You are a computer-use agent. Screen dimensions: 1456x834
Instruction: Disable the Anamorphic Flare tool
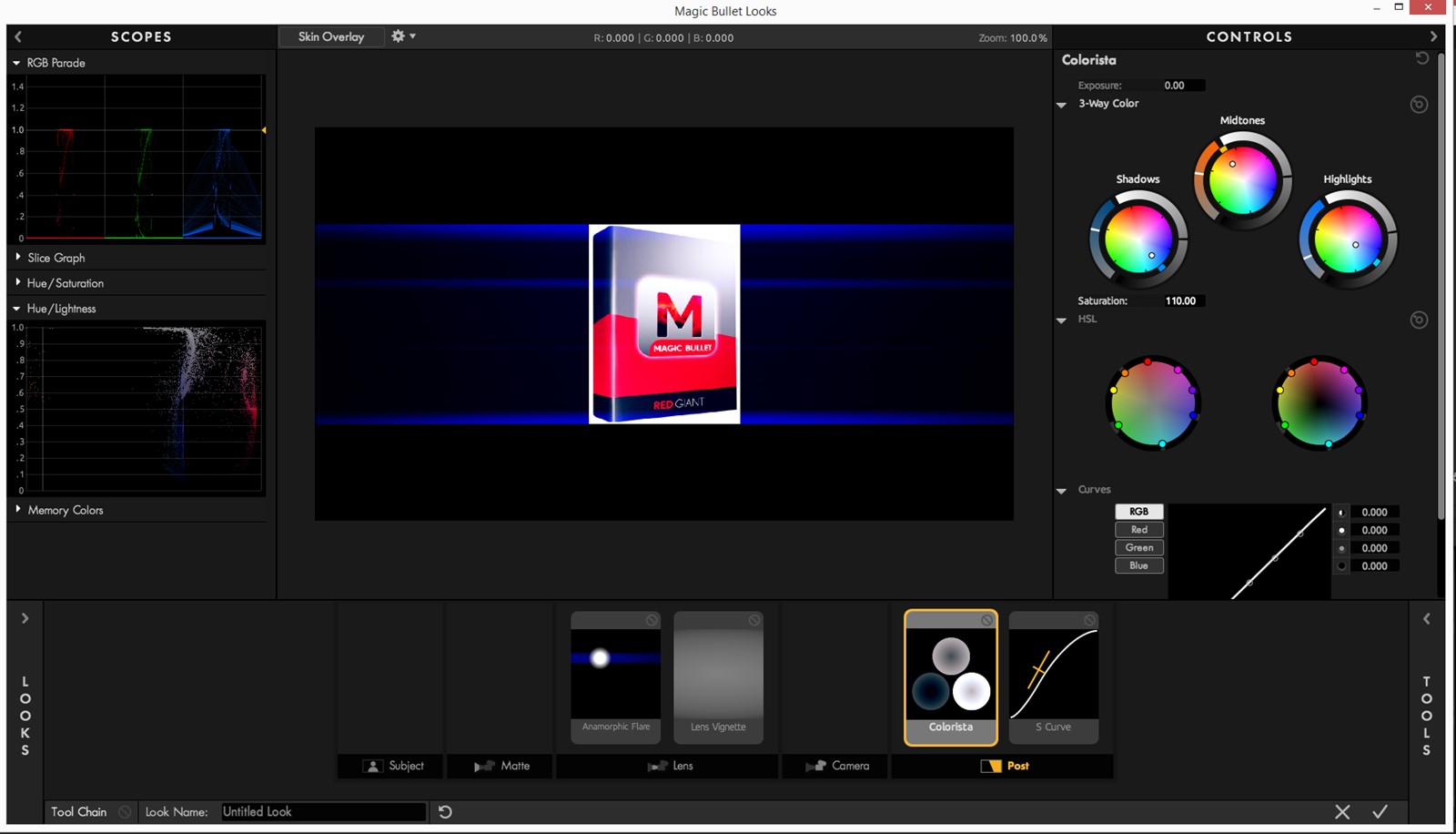point(652,620)
